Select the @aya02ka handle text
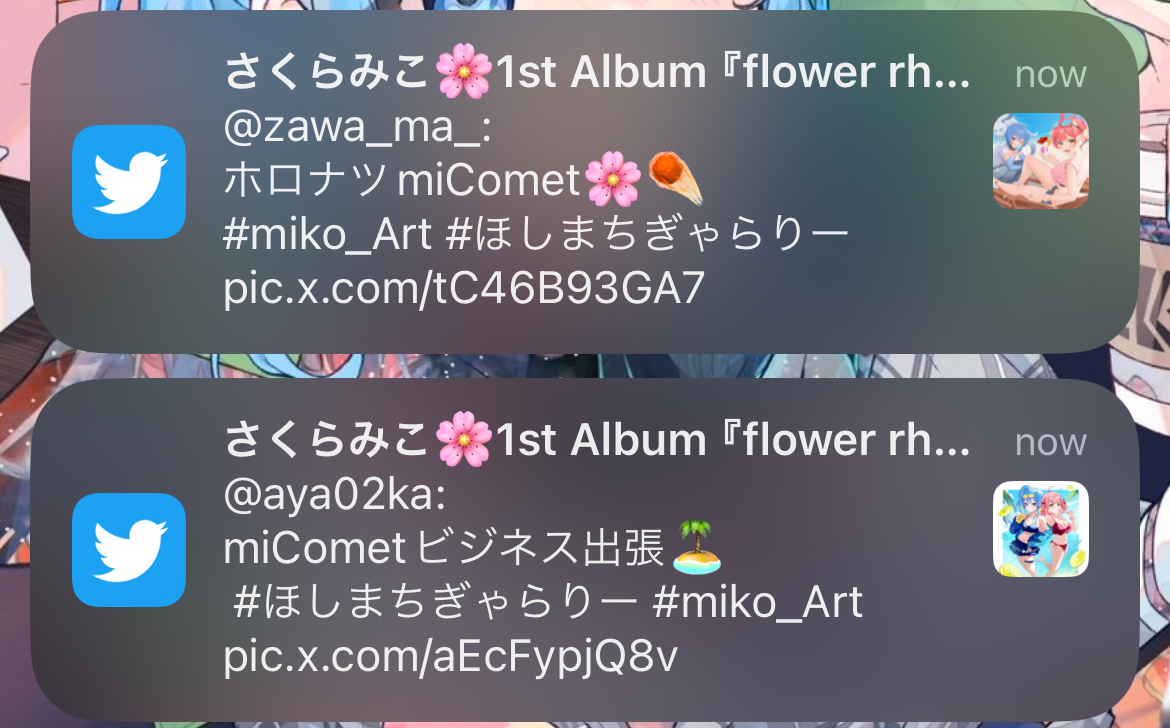 [334, 495]
